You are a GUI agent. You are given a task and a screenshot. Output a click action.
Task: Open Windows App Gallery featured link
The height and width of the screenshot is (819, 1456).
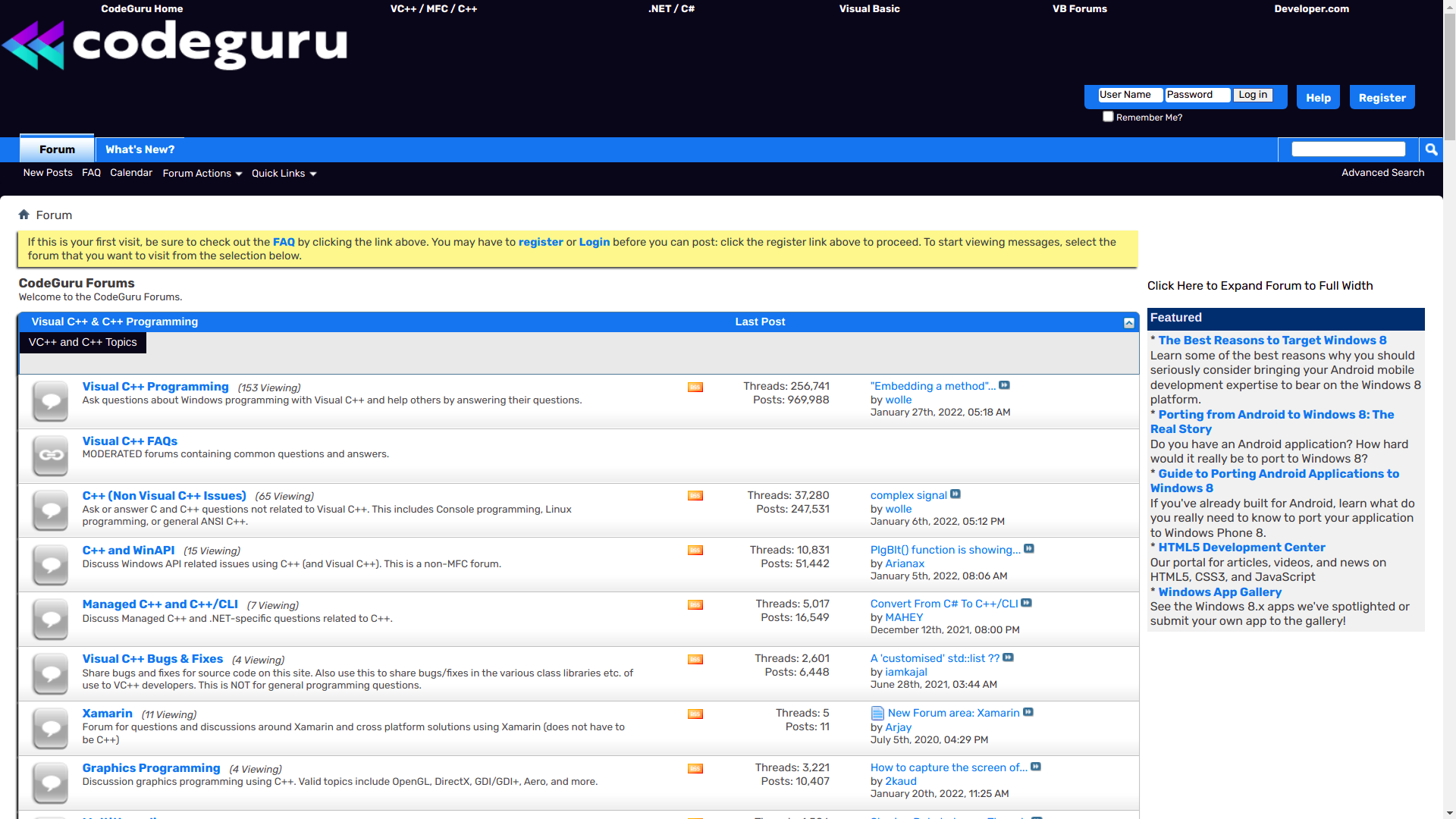tap(1219, 592)
